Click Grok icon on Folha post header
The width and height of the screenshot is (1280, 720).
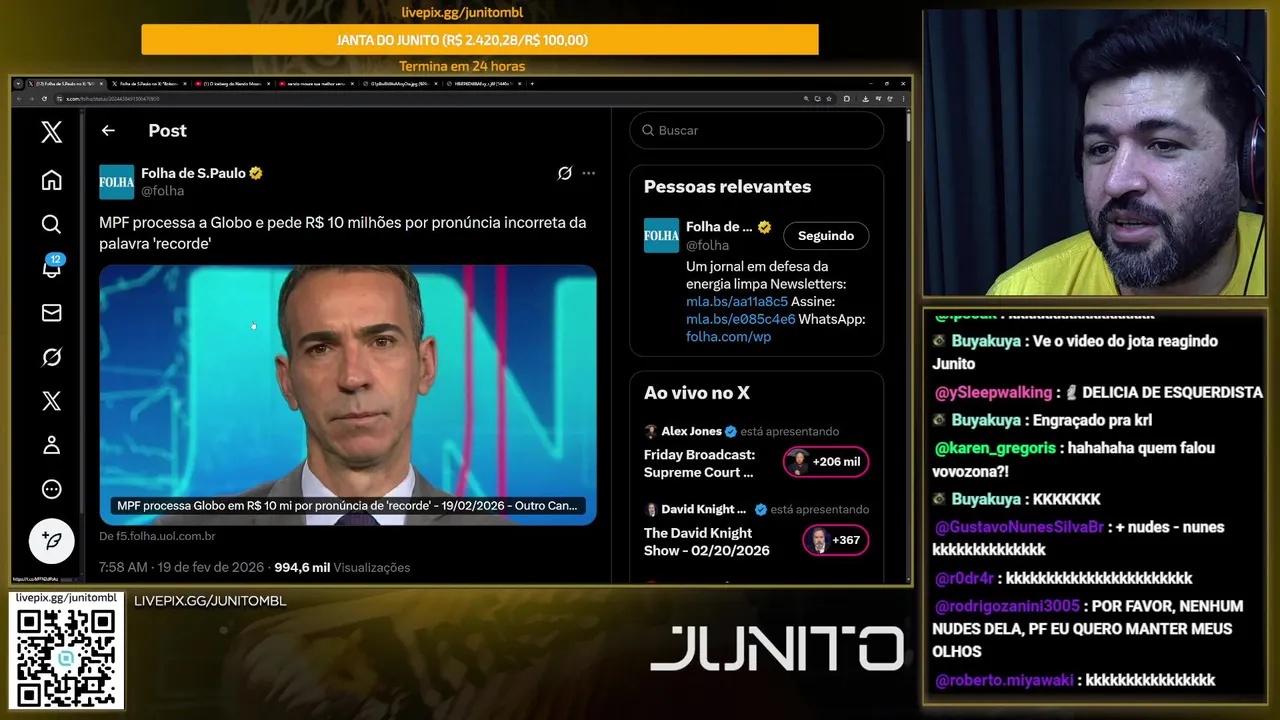point(565,173)
